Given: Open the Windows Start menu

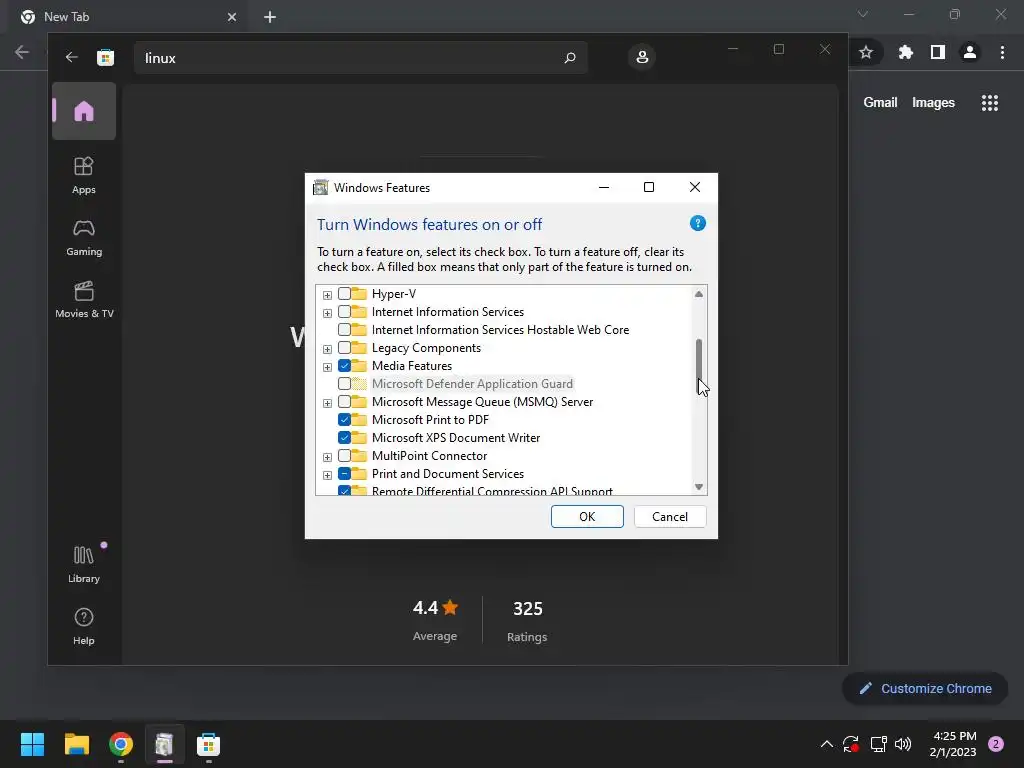Looking at the screenshot, I should pyautogui.click(x=32, y=744).
